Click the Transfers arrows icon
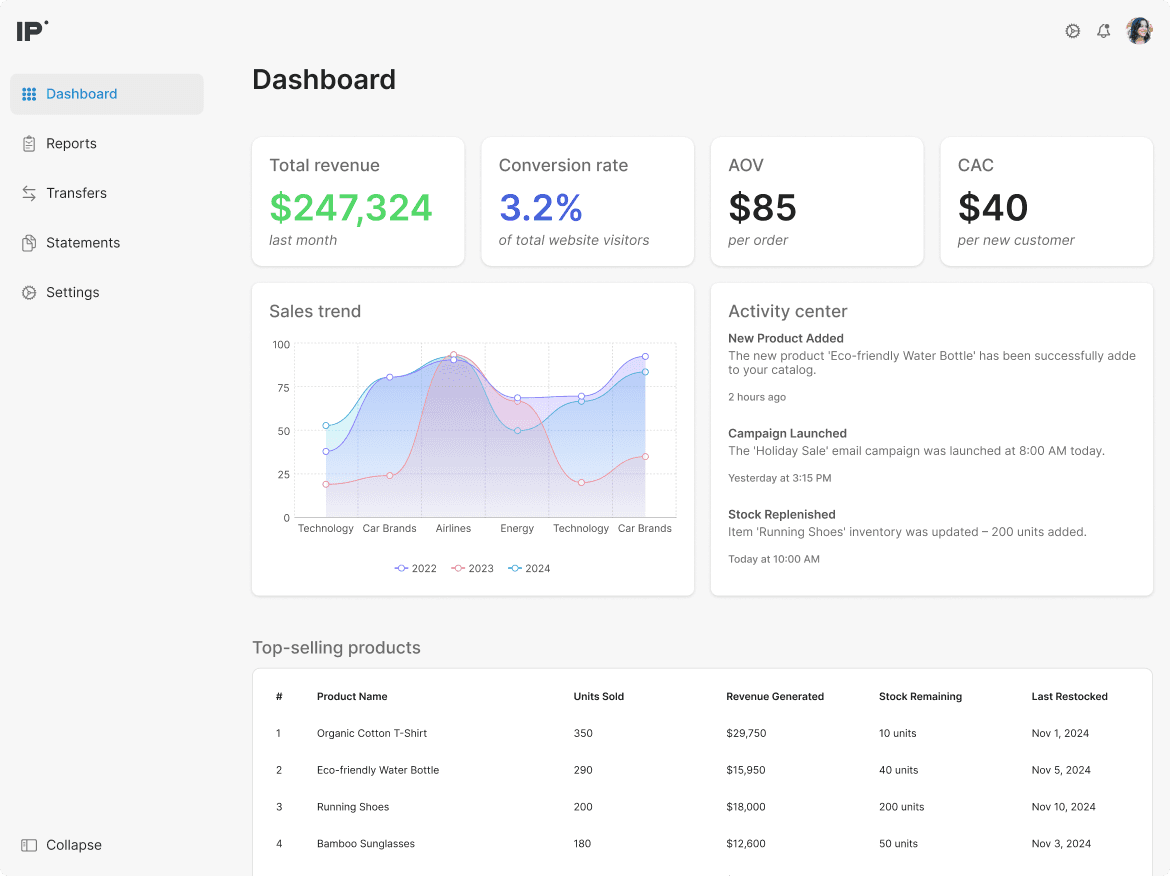The width and height of the screenshot is (1170, 876). pos(29,193)
